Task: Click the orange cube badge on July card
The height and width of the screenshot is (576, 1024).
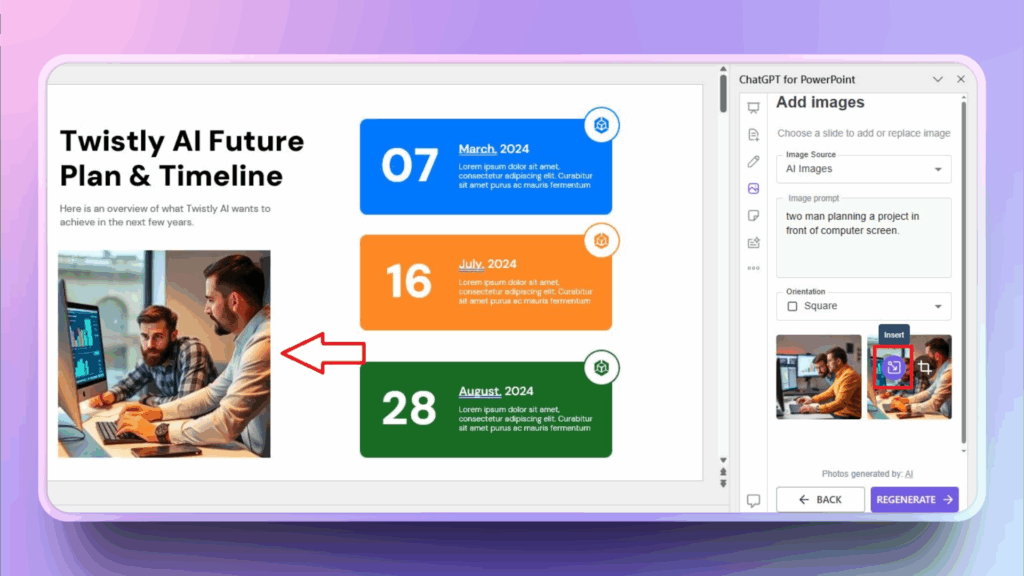Action: [601, 241]
